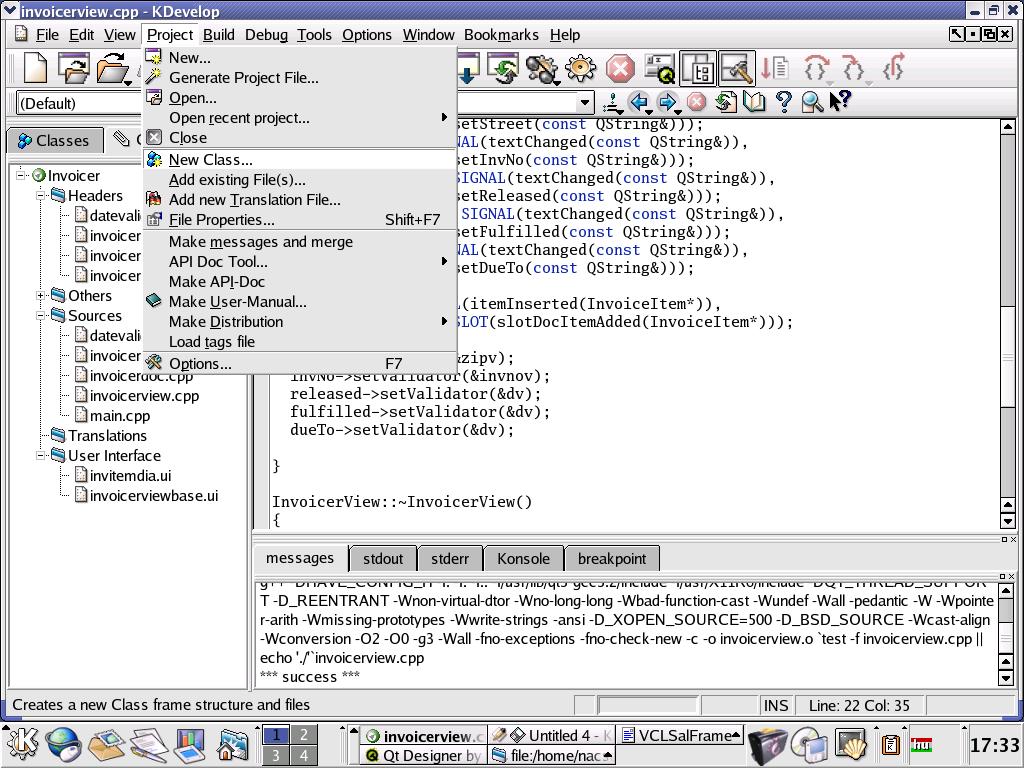Select File Properties... menu entry
The width and height of the screenshot is (1024, 768).
click(x=299, y=220)
